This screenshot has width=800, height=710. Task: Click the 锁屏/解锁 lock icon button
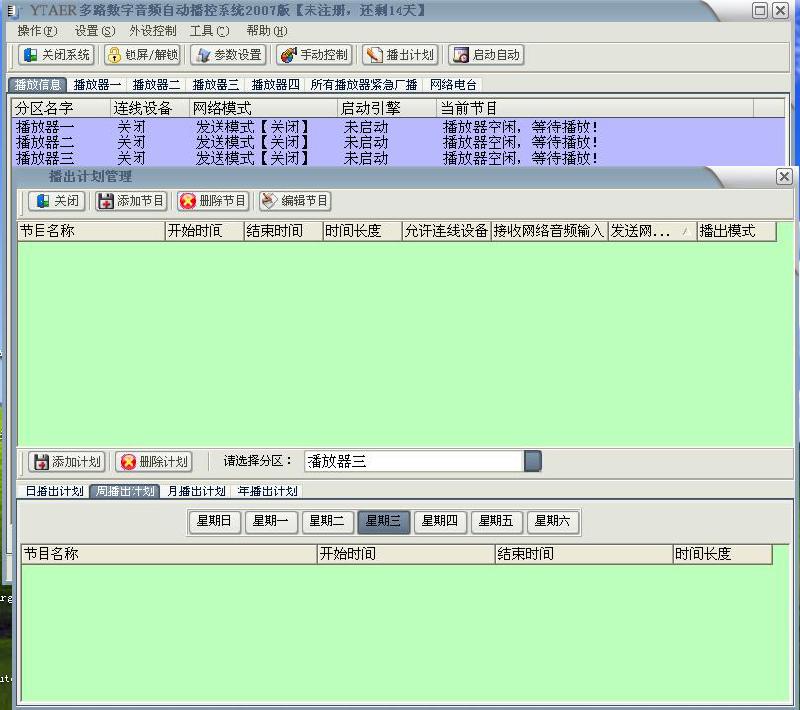(x=143, y=55)
